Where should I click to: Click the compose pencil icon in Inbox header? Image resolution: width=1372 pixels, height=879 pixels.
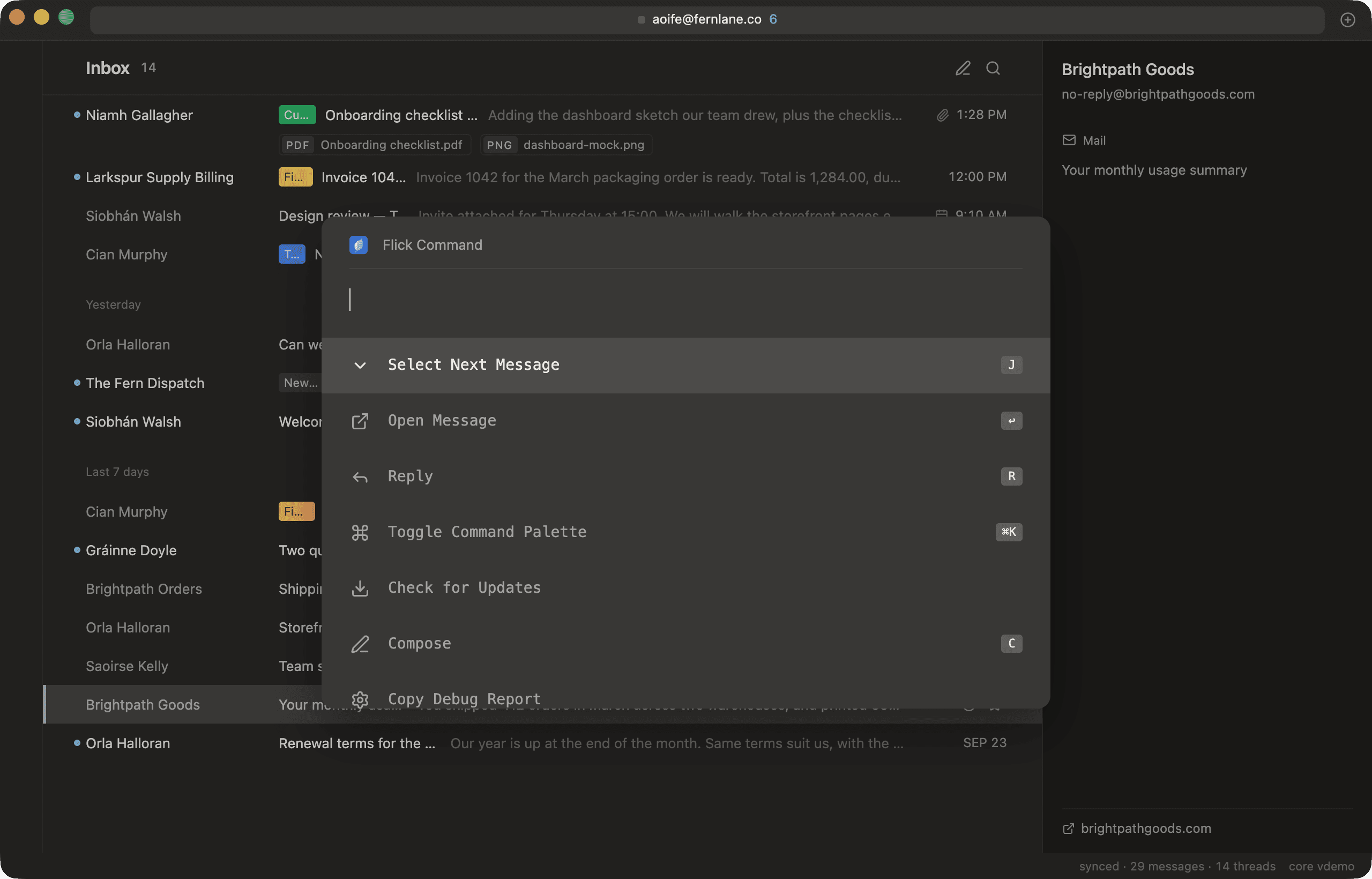click(963, 68)
